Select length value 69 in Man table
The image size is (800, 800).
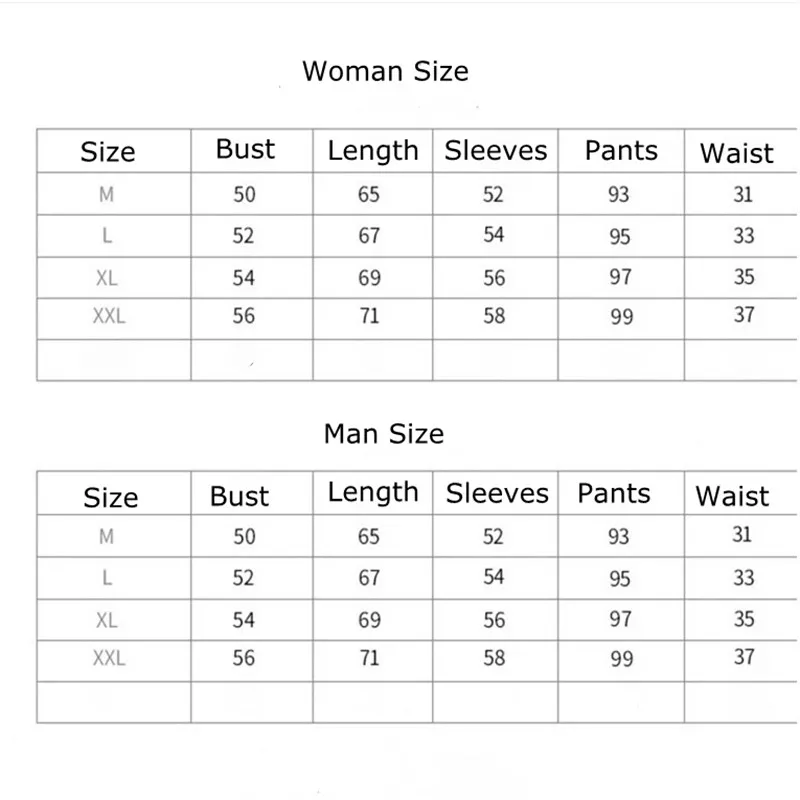(369, 620)
